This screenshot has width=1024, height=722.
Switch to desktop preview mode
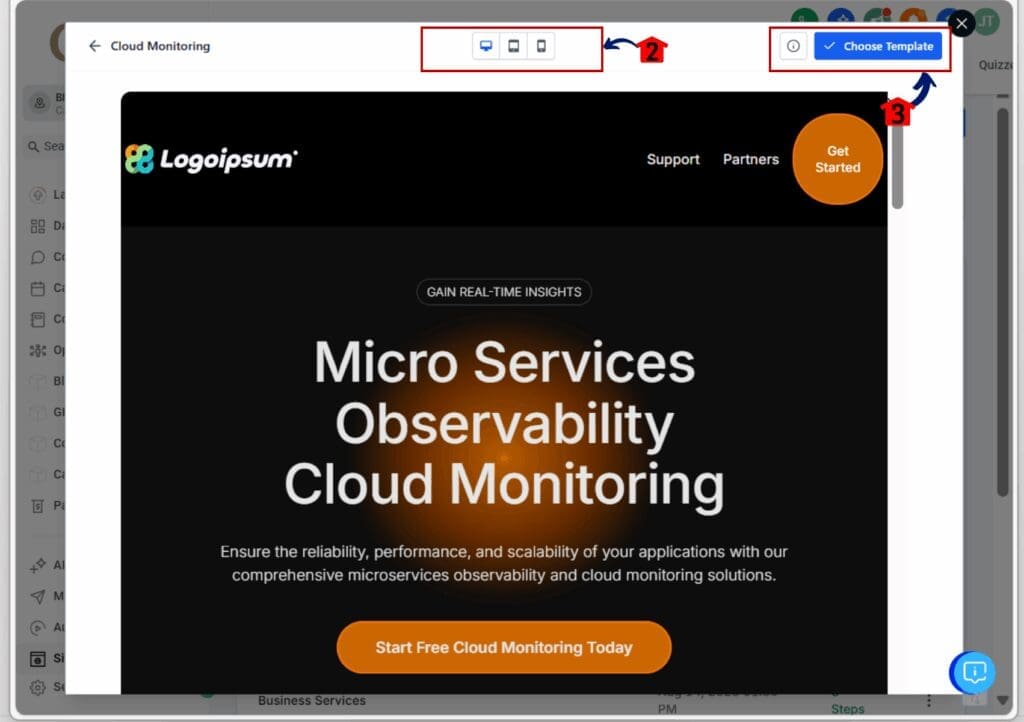486,46
